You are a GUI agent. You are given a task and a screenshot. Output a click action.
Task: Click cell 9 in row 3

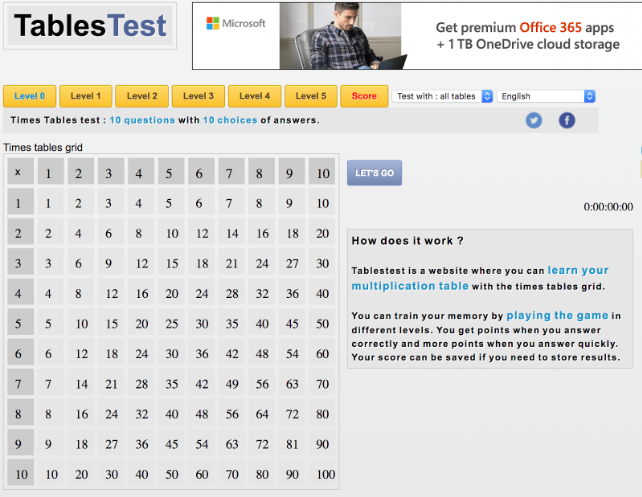tap(111, 262)
